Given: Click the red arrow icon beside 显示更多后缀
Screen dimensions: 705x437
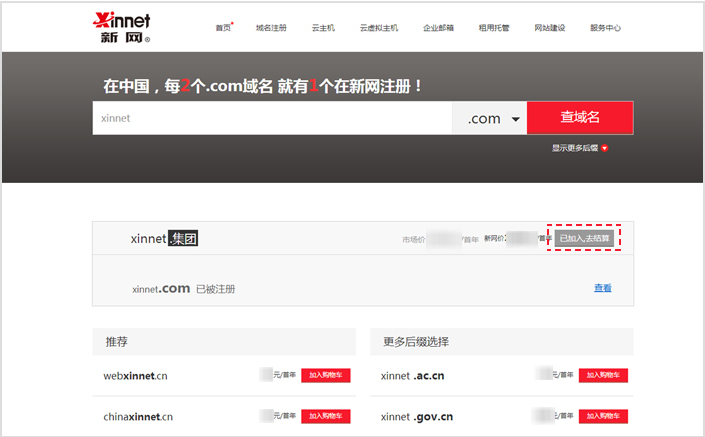Looking at the screenshot, I should (x=604, y=148).
